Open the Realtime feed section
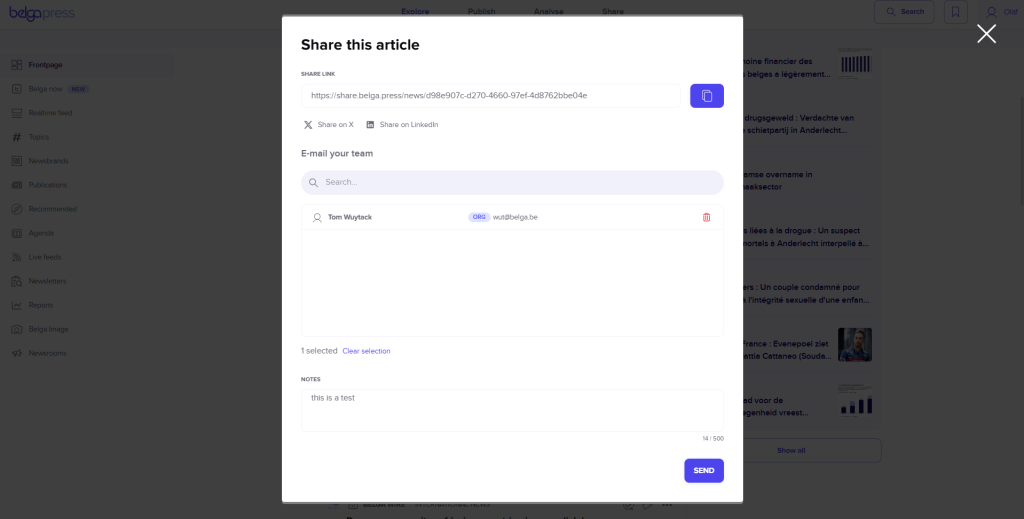This screenshot has height=519, width=1024. (50, 113)
